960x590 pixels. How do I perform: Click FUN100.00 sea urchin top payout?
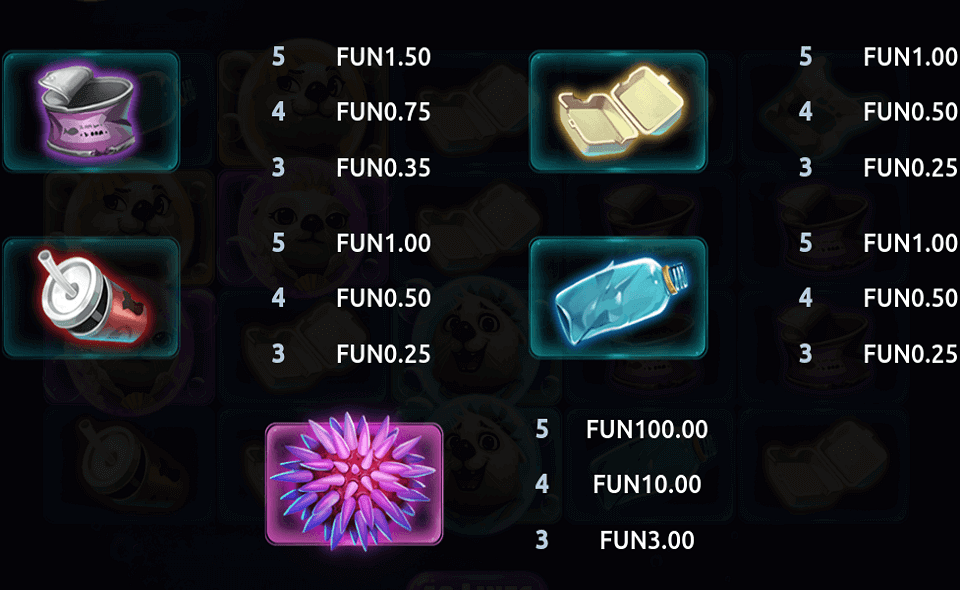point(647,429)
